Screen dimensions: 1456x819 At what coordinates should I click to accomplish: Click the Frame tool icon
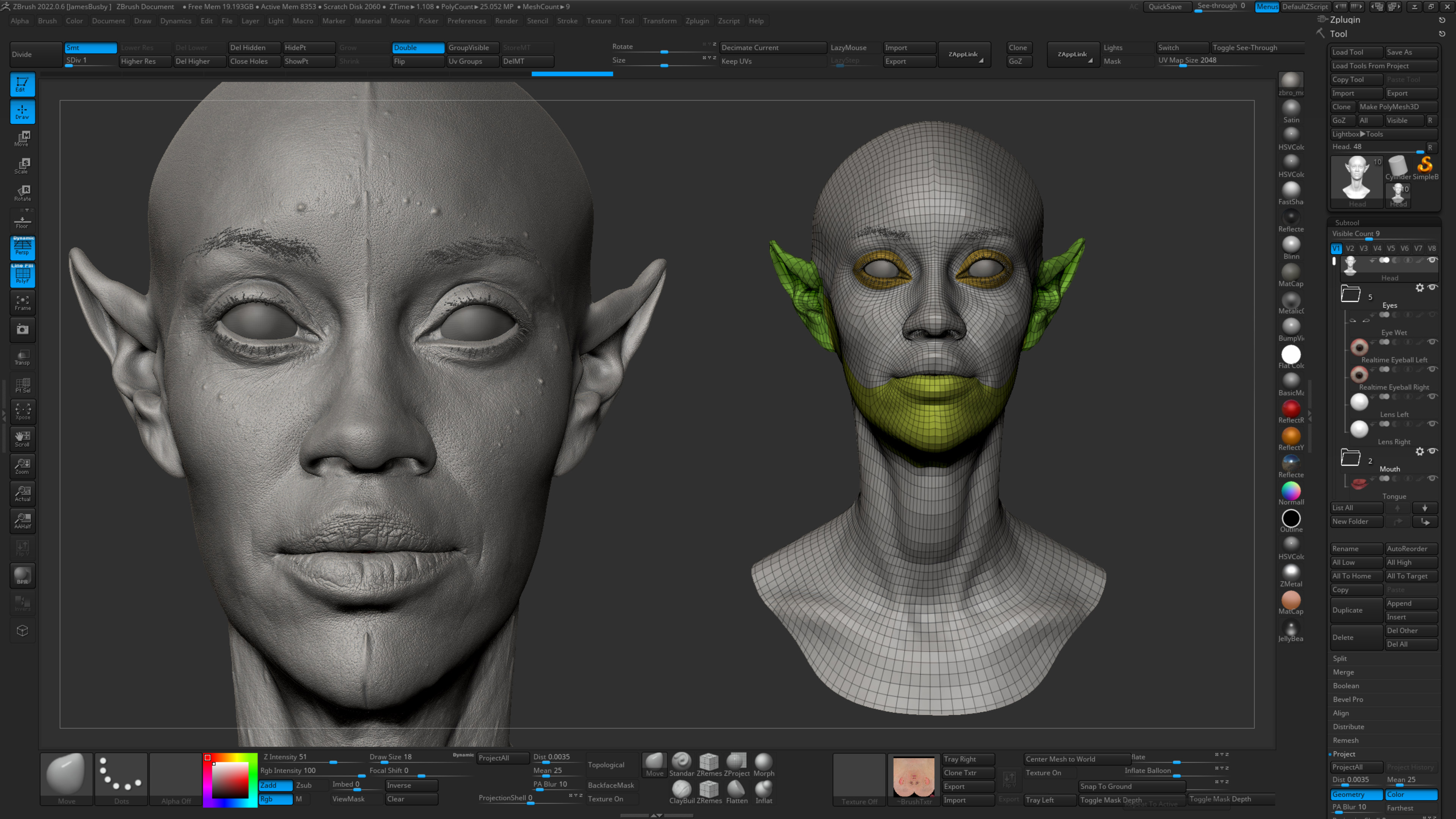click(x=23, y=303)
